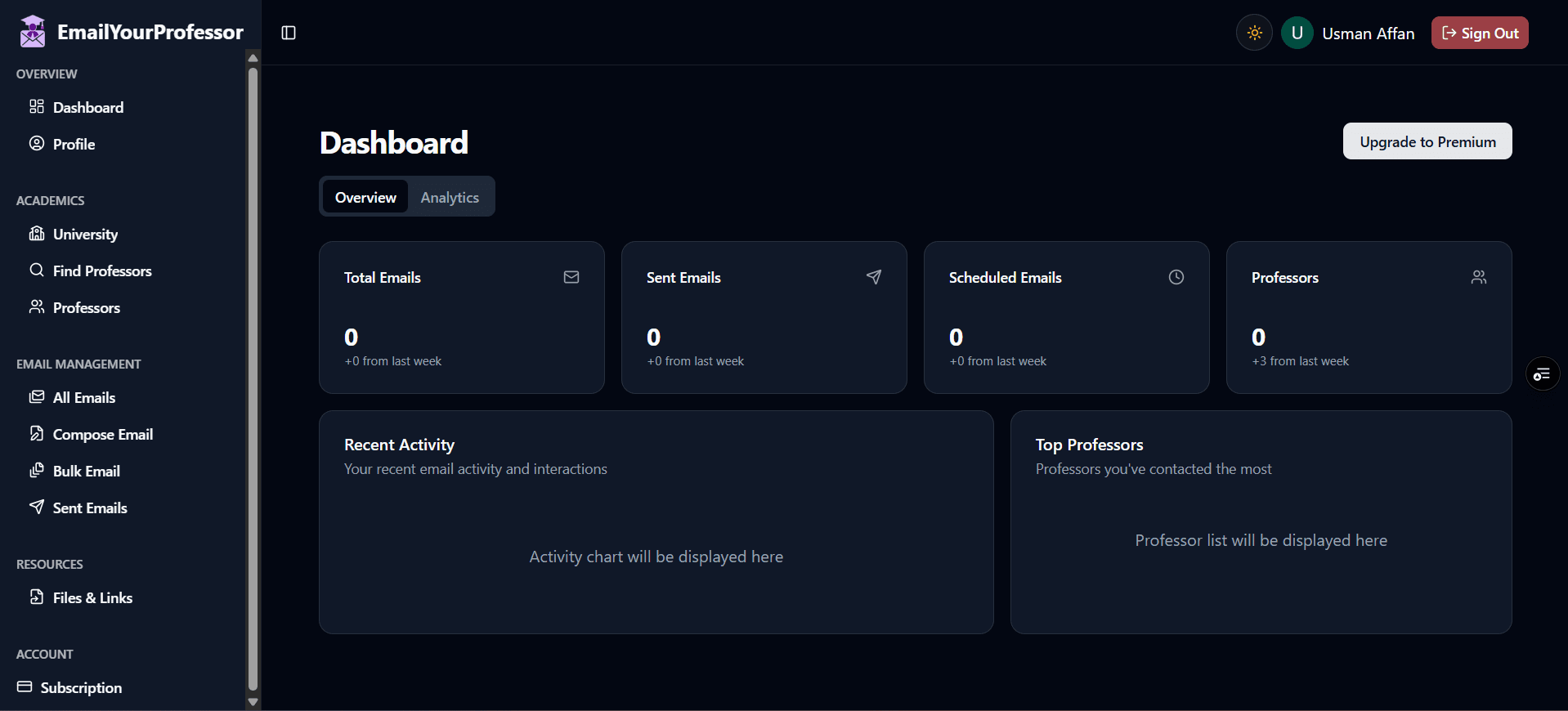Click the University building icon

click(x=37, y=234)
